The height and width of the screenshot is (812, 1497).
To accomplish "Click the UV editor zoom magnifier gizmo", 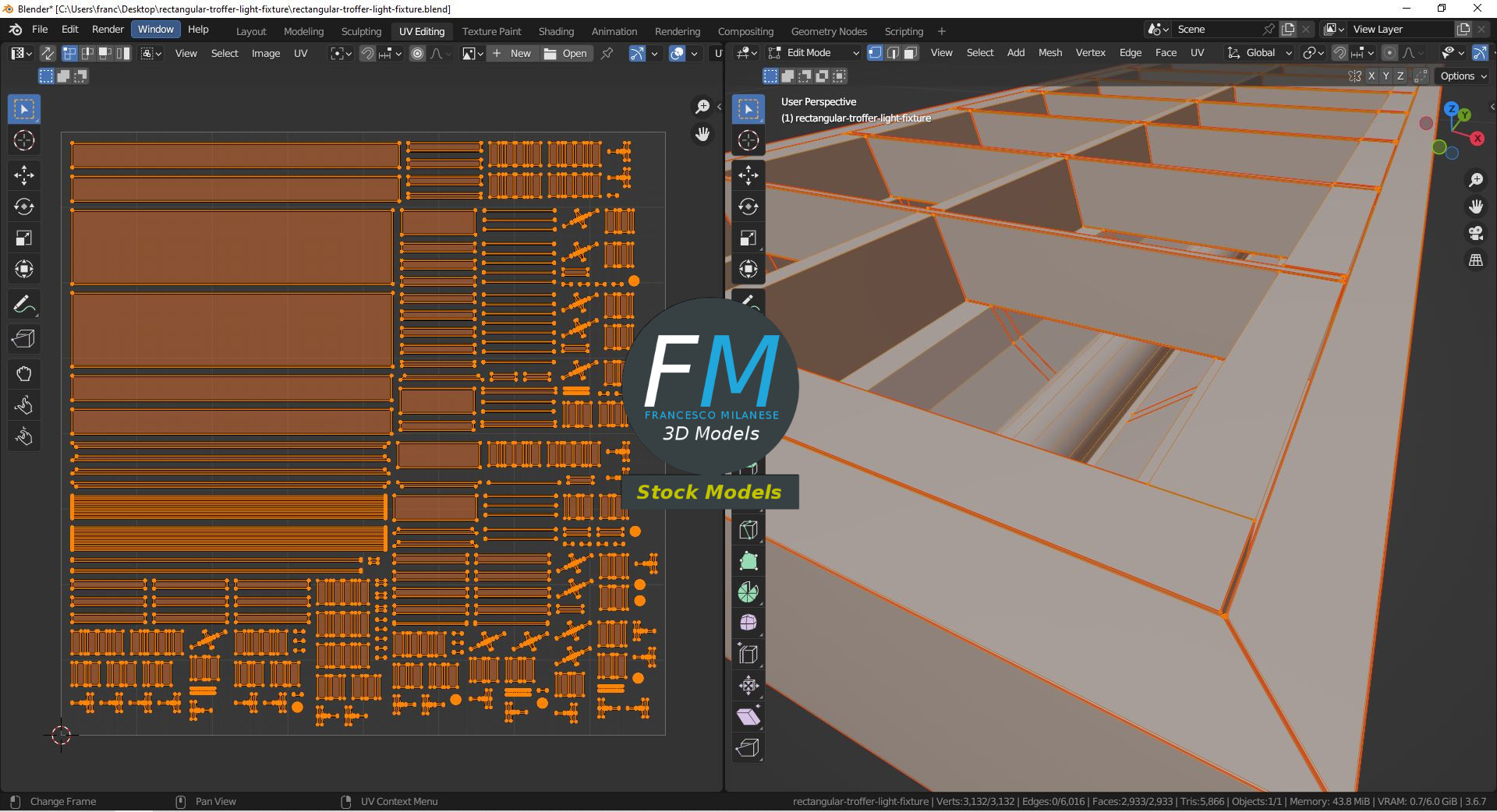I will (702, 107).
